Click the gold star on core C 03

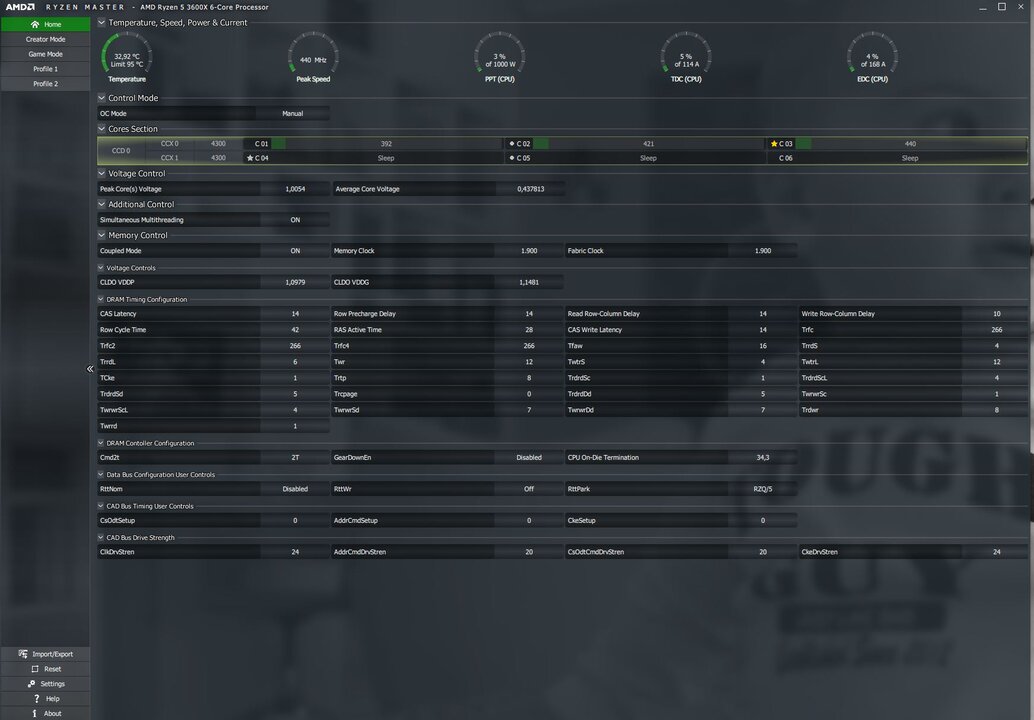(774, 143)
